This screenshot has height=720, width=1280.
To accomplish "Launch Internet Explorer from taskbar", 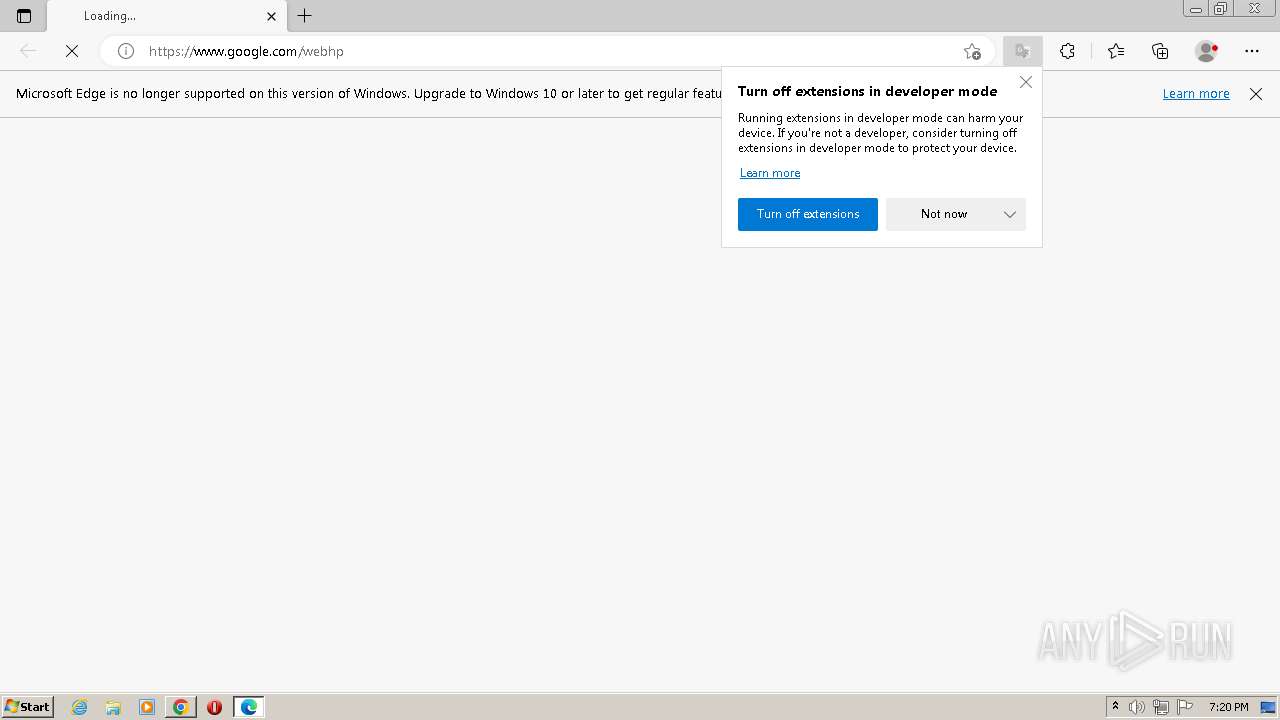I will point(80,707).
